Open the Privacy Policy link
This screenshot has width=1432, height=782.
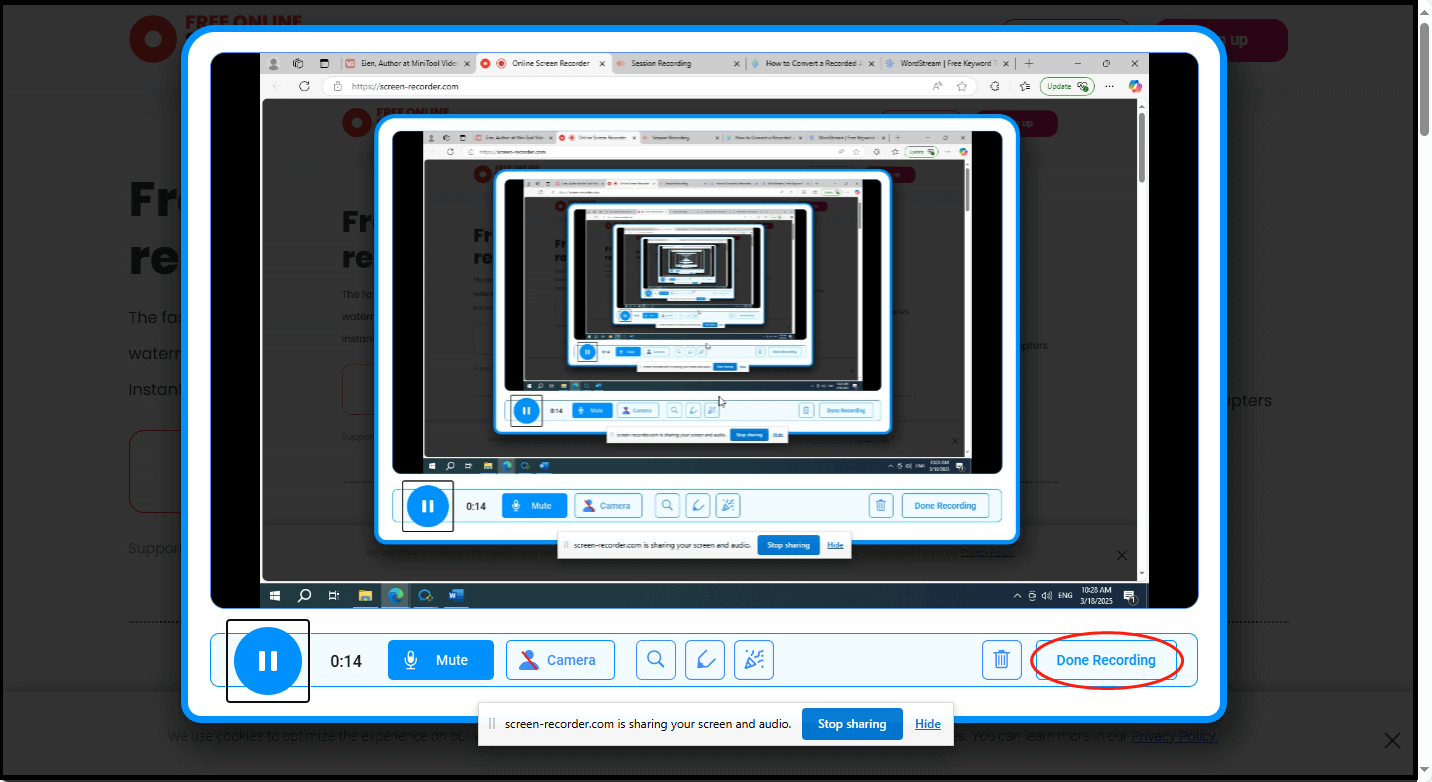coord(1172,735)
